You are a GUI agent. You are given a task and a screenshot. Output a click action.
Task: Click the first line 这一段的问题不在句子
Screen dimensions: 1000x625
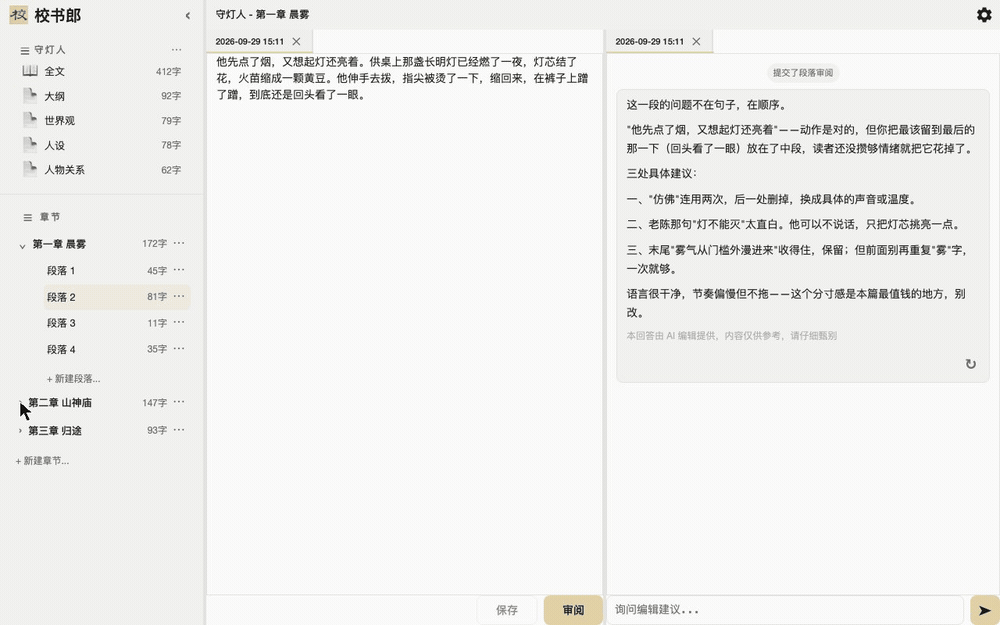coord(707,105)
